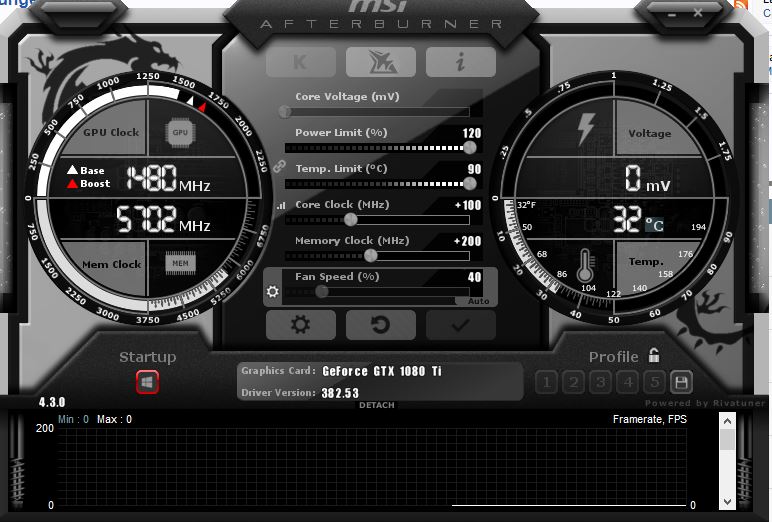The height and width of the screenshot is (522, 772).
Task: Toggle Auto fan speed mode
Action: pos(479,301)
